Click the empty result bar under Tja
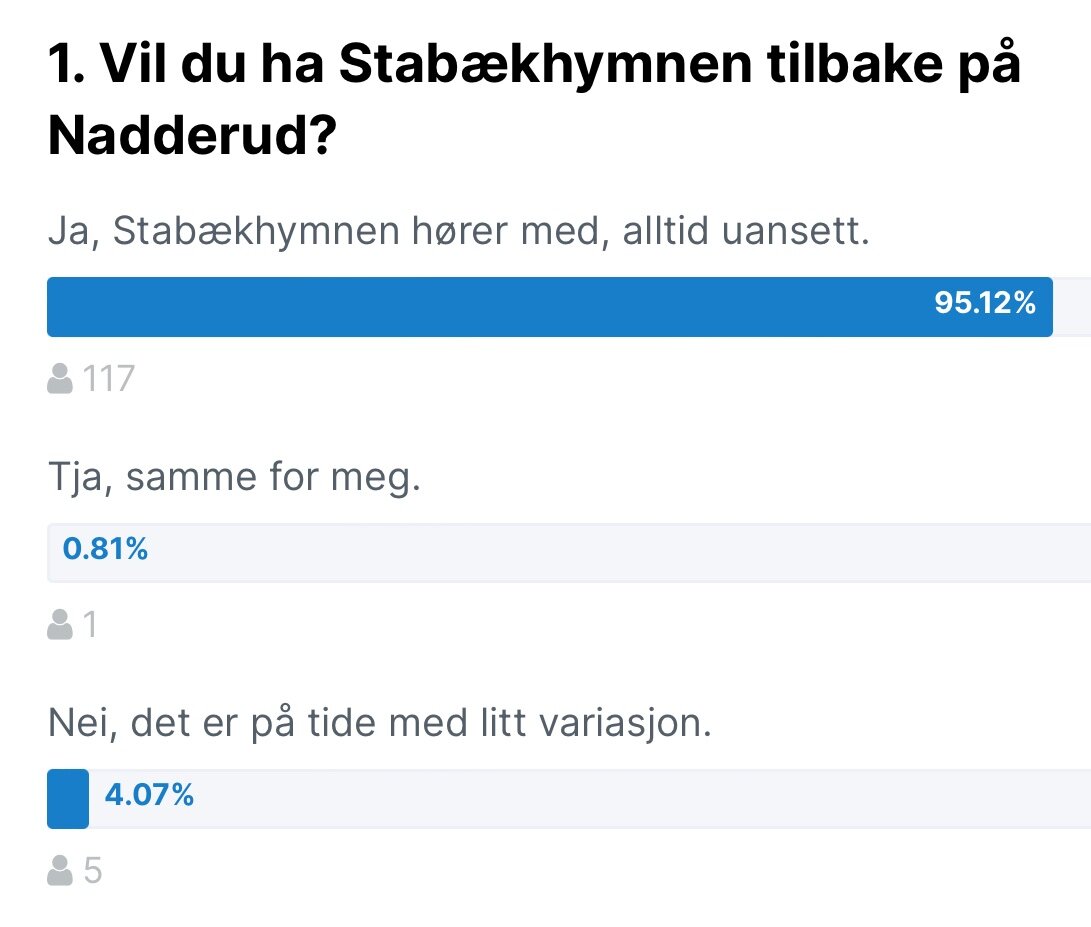Image resolution: width=1091 pixels, height=927 pixels. [x=569, y=553]
